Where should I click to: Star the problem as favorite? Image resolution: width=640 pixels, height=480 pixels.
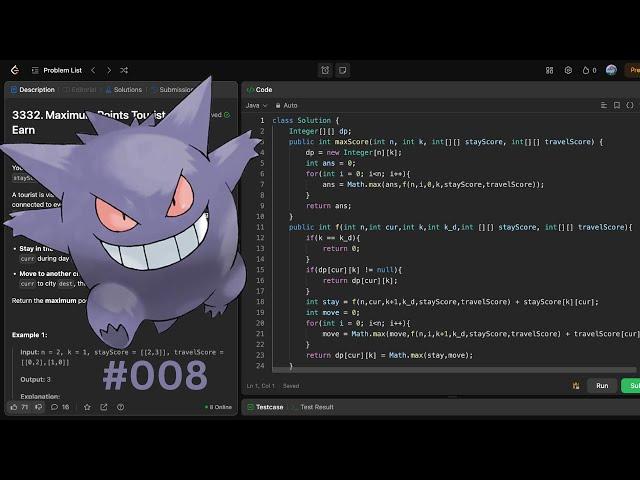(x=87, y=407)
